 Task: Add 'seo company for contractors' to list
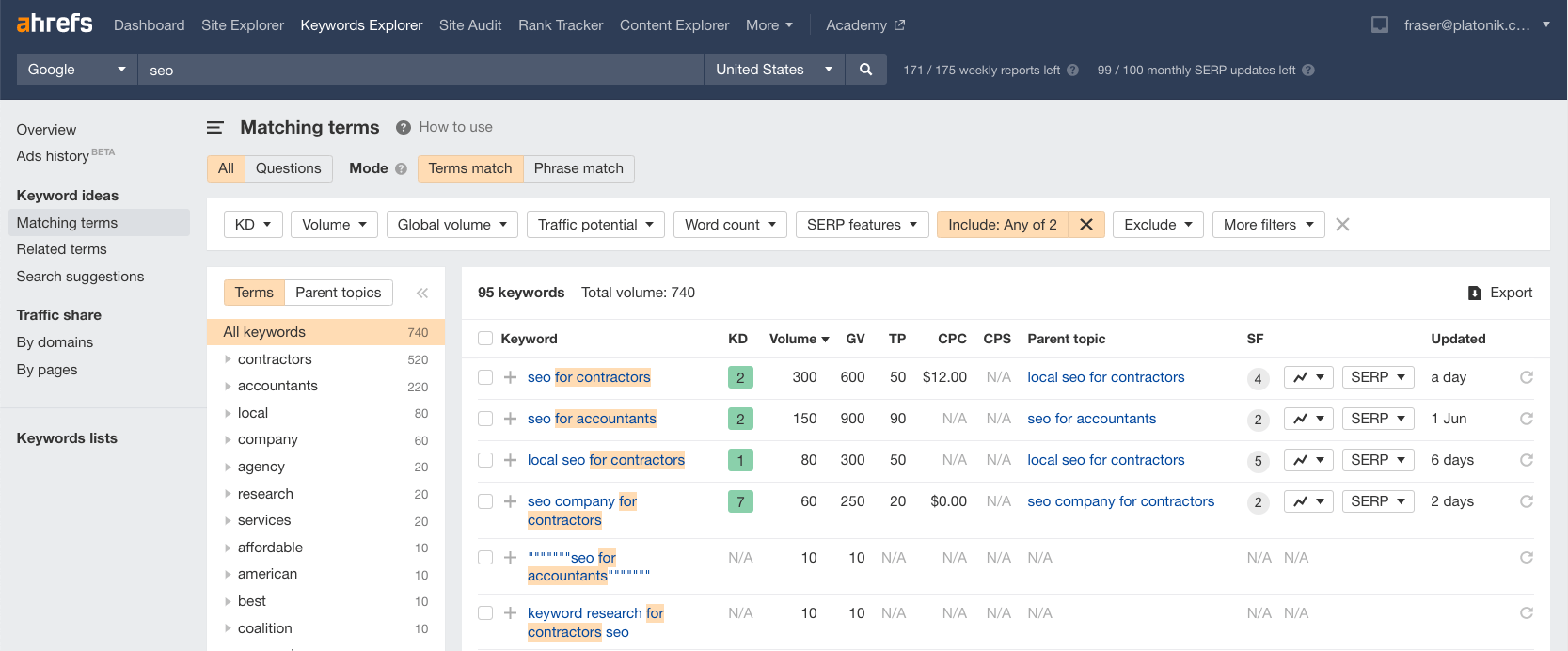tap(510, 501)
